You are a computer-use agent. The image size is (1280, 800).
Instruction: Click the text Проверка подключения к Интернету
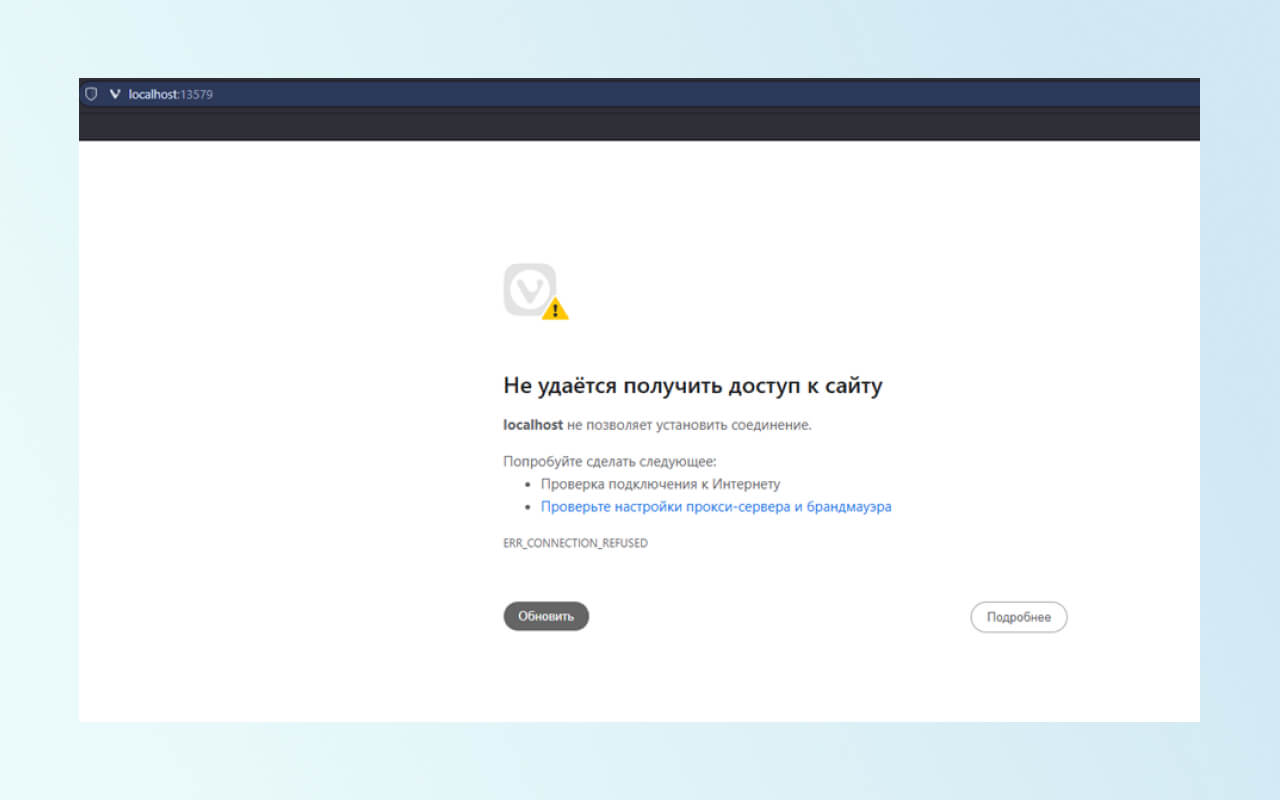click(x=660, y=484)
